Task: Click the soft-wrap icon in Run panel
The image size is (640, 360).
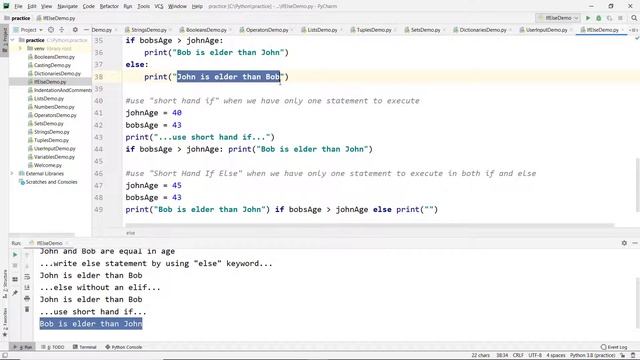Action: [27, 277]
